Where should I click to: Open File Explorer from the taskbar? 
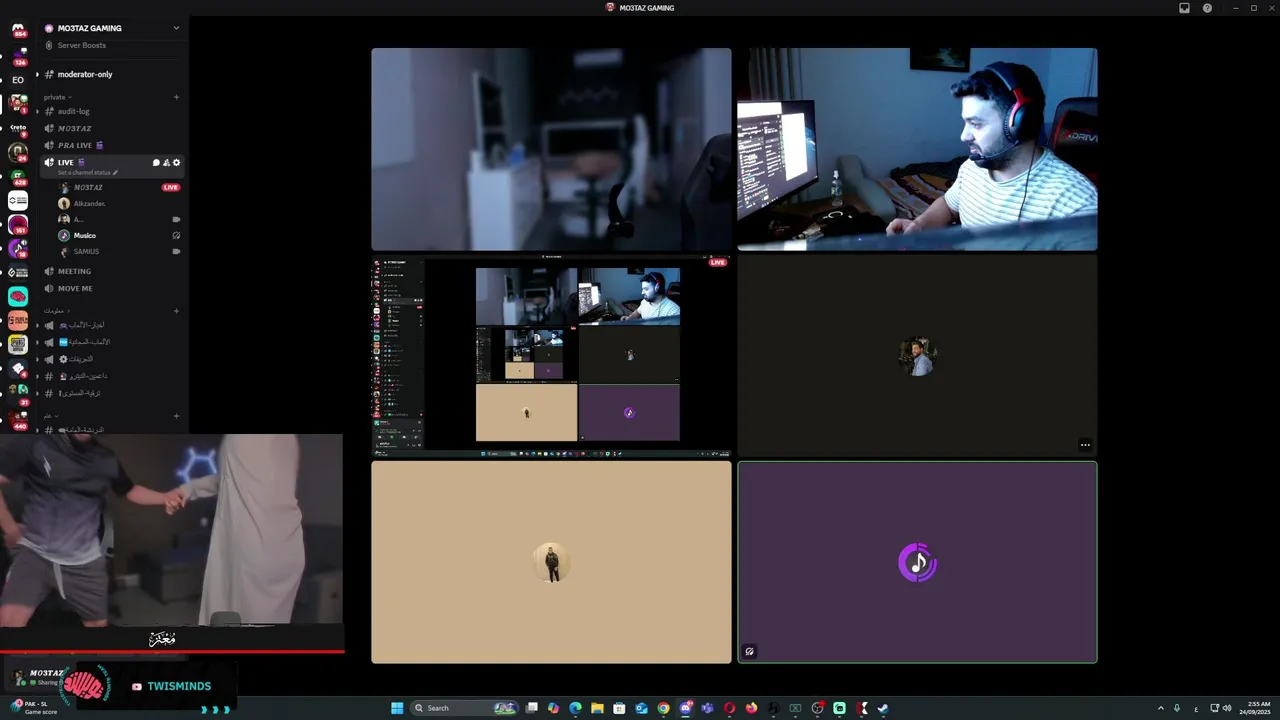coord(597,708)
